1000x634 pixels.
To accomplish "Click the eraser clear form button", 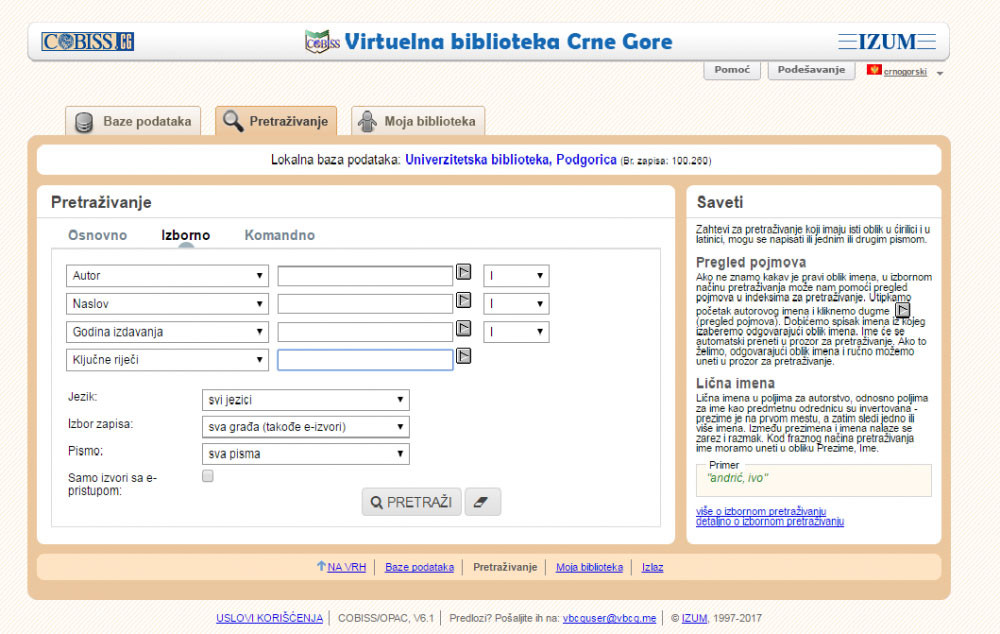I will tap(483, 502).
